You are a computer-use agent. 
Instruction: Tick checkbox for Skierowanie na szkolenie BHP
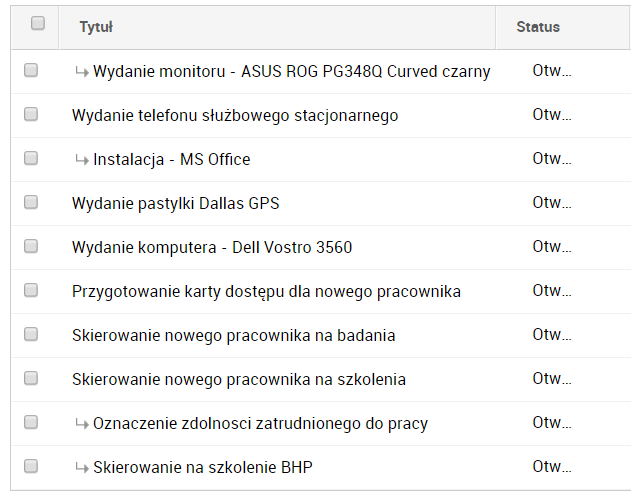pos(31,467)
